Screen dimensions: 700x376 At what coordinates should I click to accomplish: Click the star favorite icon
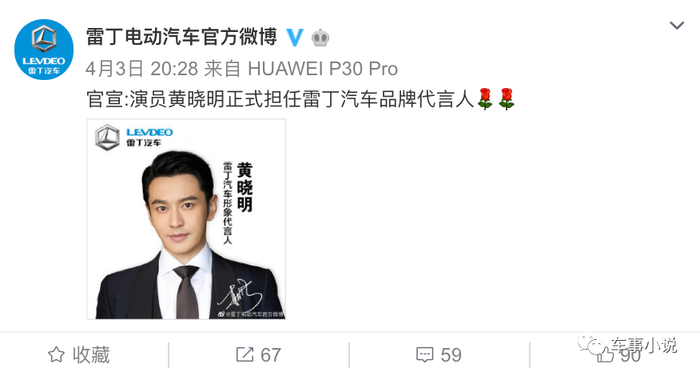pos(56,355)
